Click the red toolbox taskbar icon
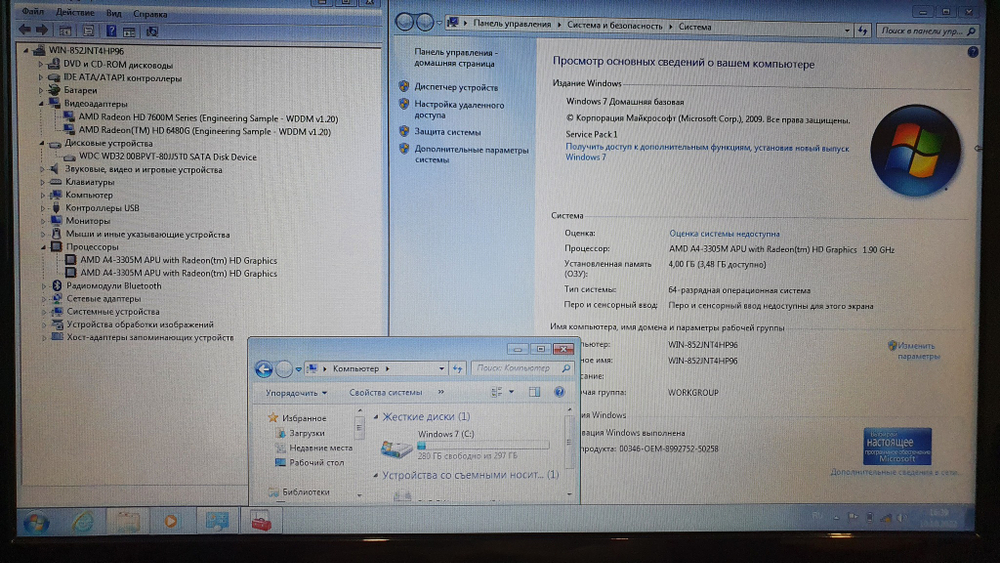The height and width of the screenshot is (563, 1000). pos(260,521)
